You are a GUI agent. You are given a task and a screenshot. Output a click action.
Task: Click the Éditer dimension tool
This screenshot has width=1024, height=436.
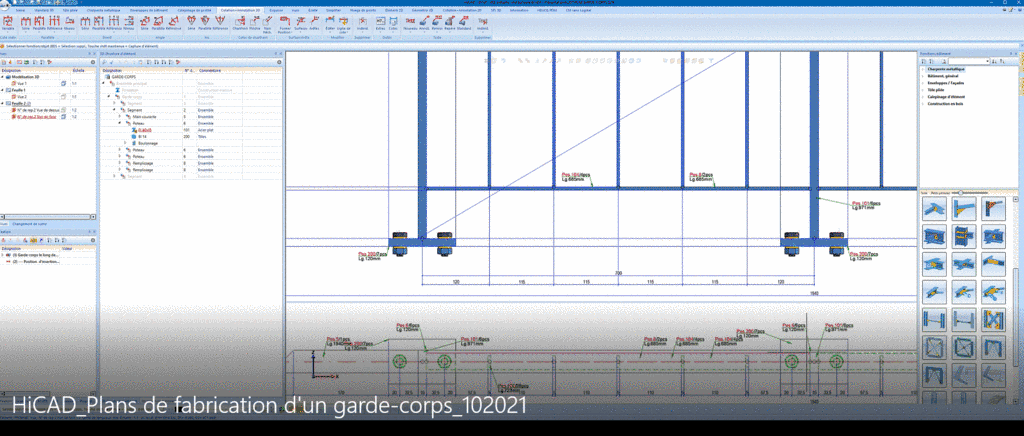330,23
